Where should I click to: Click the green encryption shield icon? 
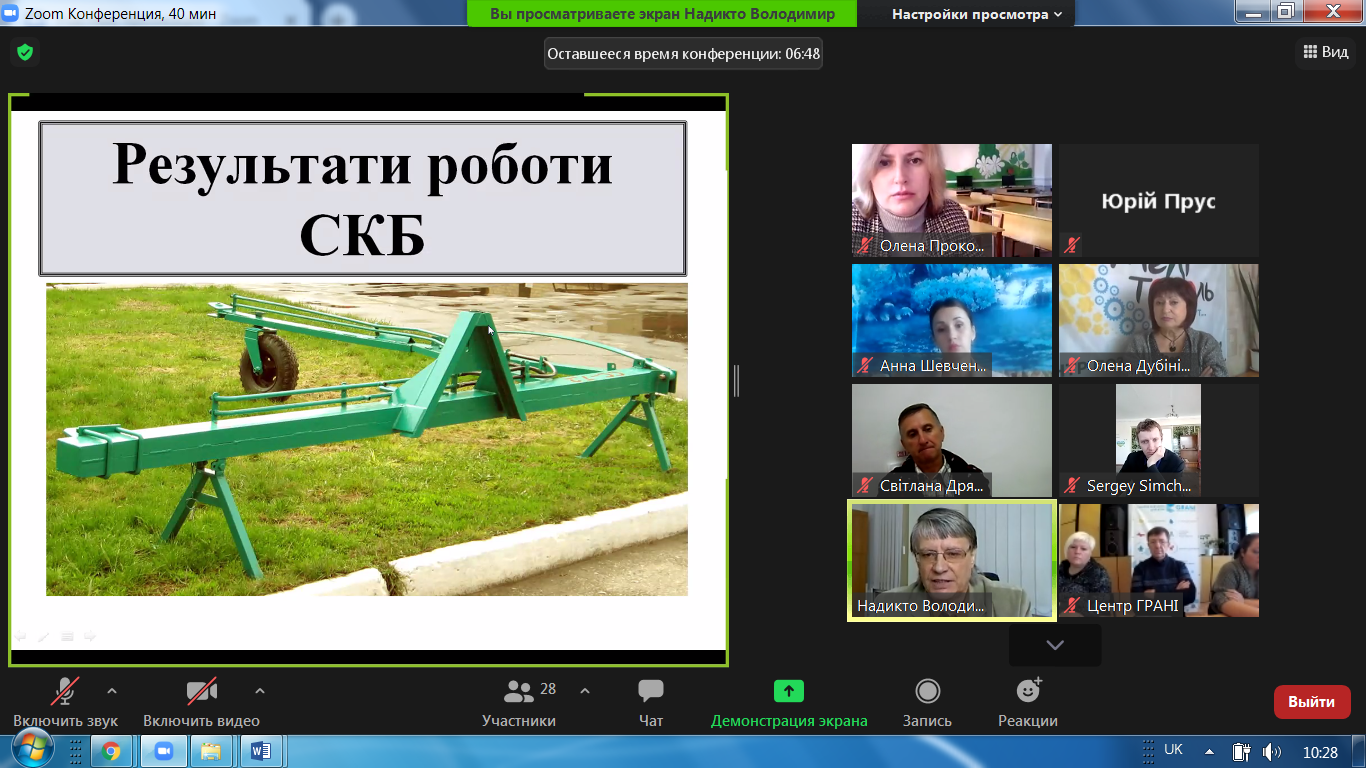click(25, 52)
